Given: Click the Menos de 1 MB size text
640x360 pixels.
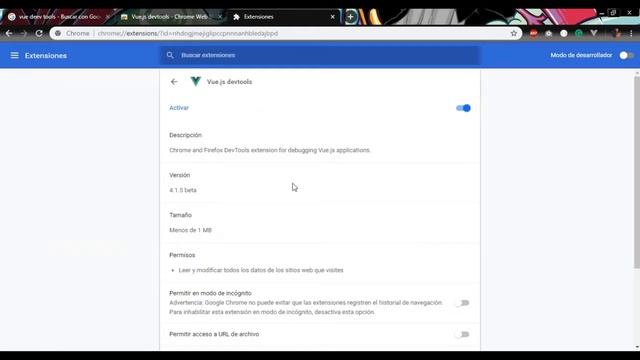Looking at the screenshot, I should click(x=191, y=230).
